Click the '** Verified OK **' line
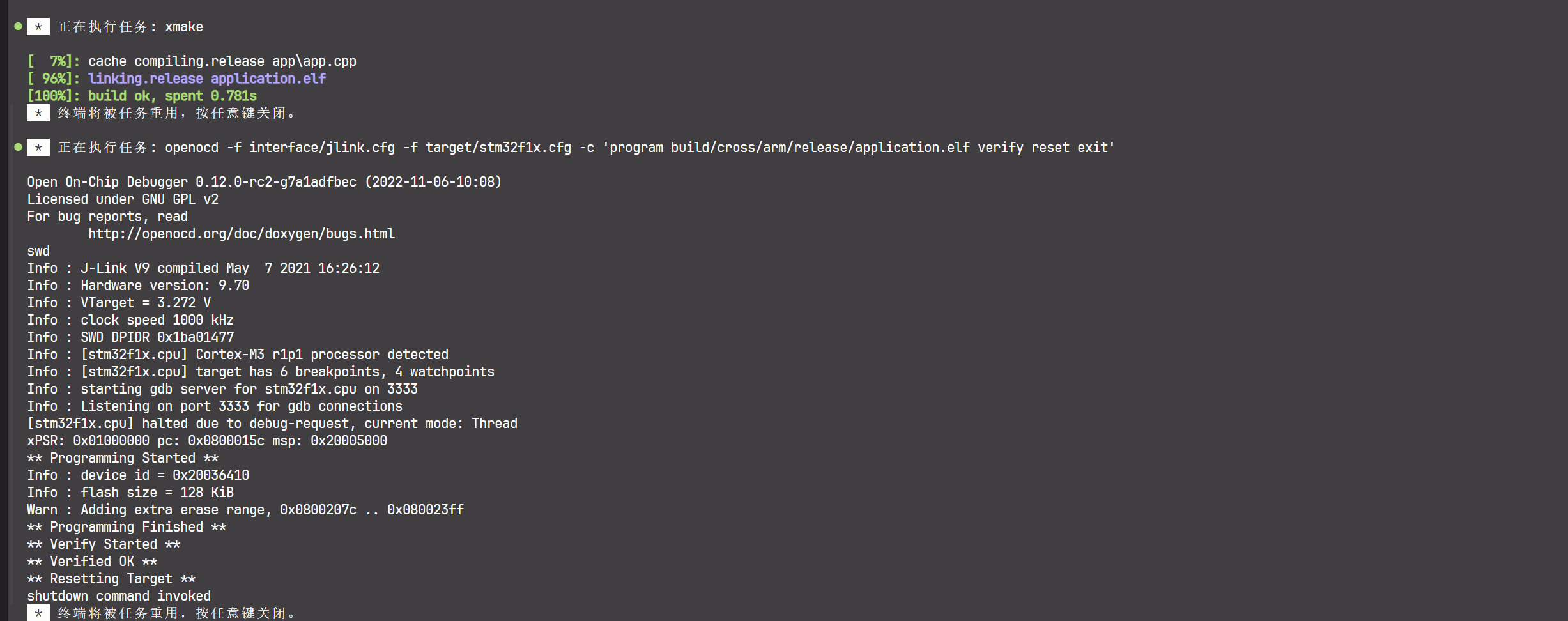The width and height of the screenshot is (1568, 621). [x=92, y=562]
